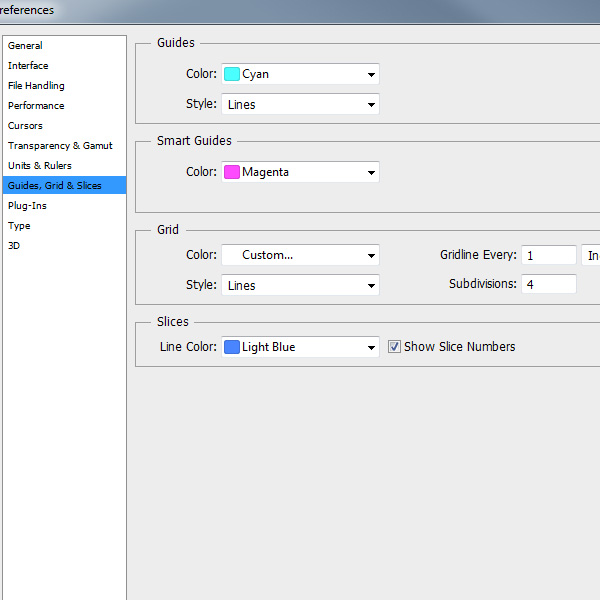
Task: Expand the Grid Style dropdown
Action: click(300, 285)
